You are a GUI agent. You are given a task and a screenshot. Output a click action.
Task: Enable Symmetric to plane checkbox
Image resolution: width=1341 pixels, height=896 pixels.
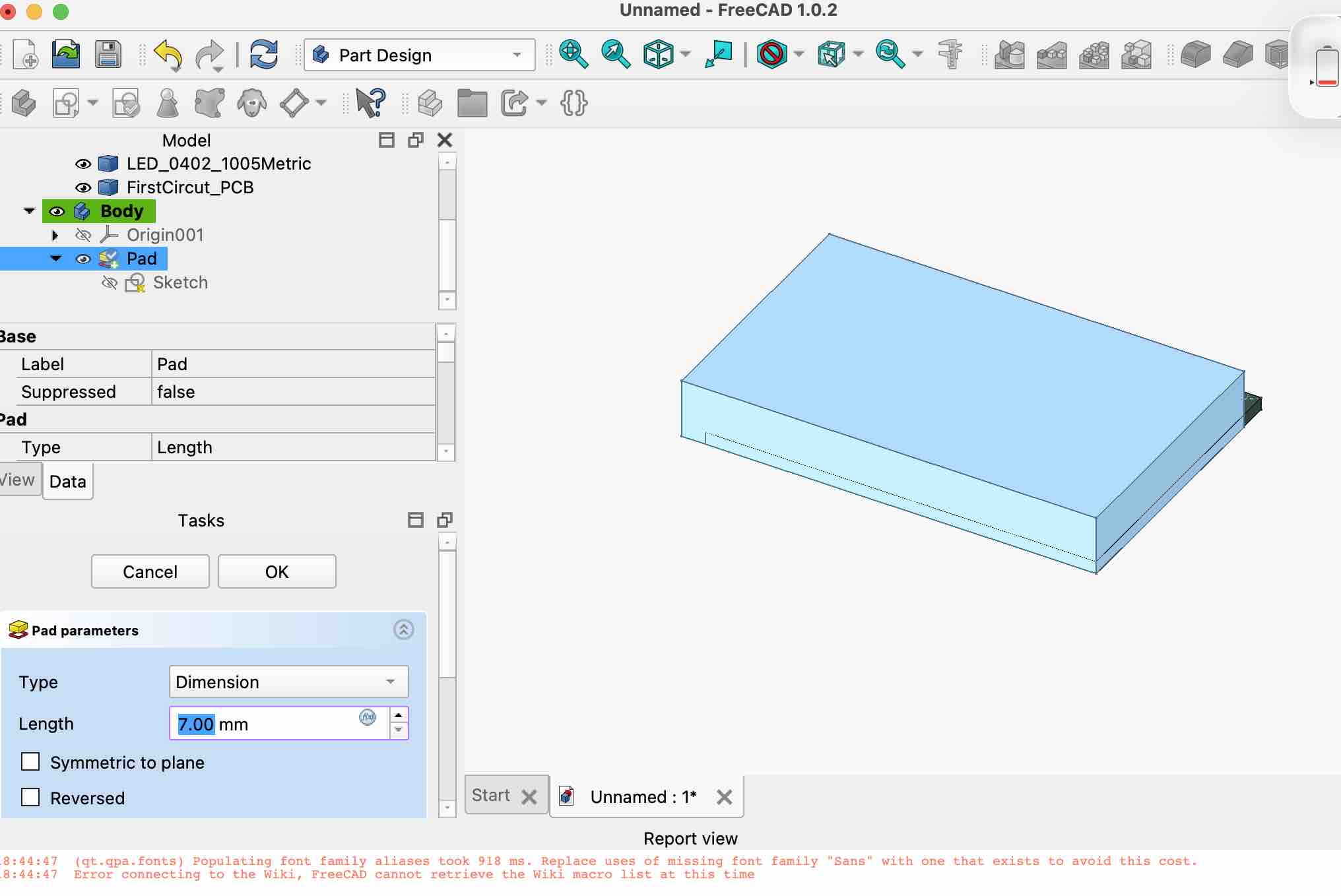[x=30, y=762]
